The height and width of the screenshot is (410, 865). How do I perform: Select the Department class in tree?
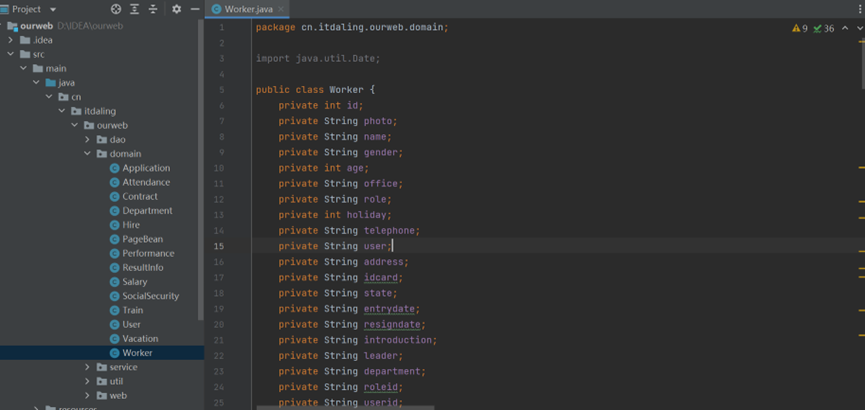[x=147, y=211]
